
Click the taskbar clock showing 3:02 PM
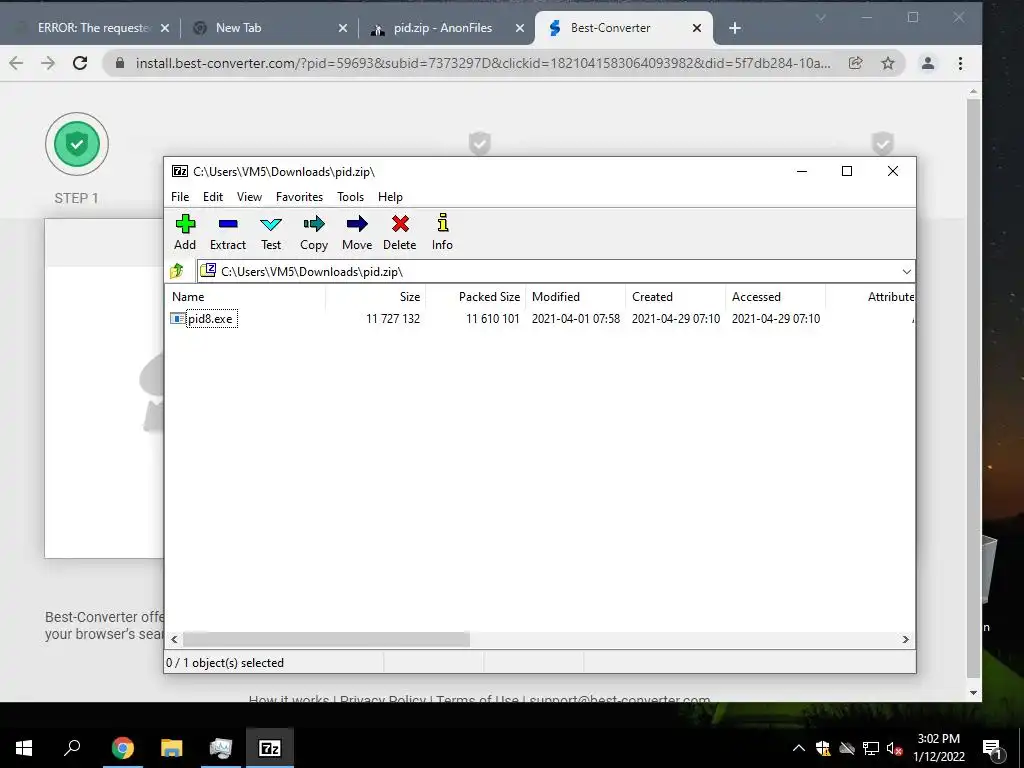click(938, 748)
